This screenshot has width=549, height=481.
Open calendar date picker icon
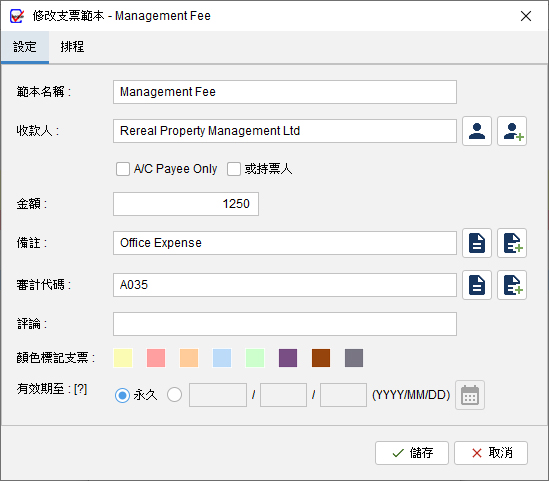click(470, 395)
